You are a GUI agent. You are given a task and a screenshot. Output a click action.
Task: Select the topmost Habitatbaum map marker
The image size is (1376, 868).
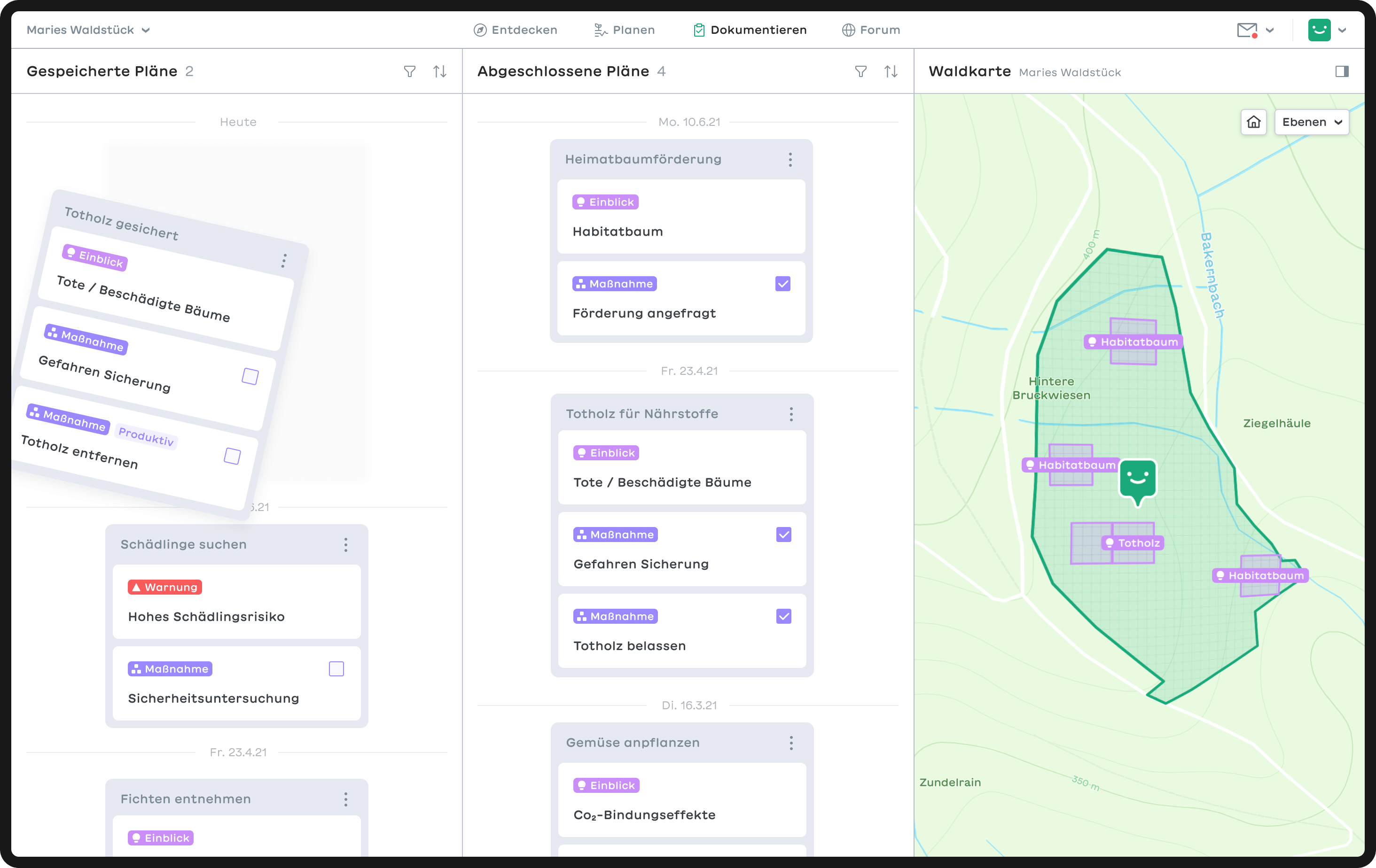coord(1133,342)
